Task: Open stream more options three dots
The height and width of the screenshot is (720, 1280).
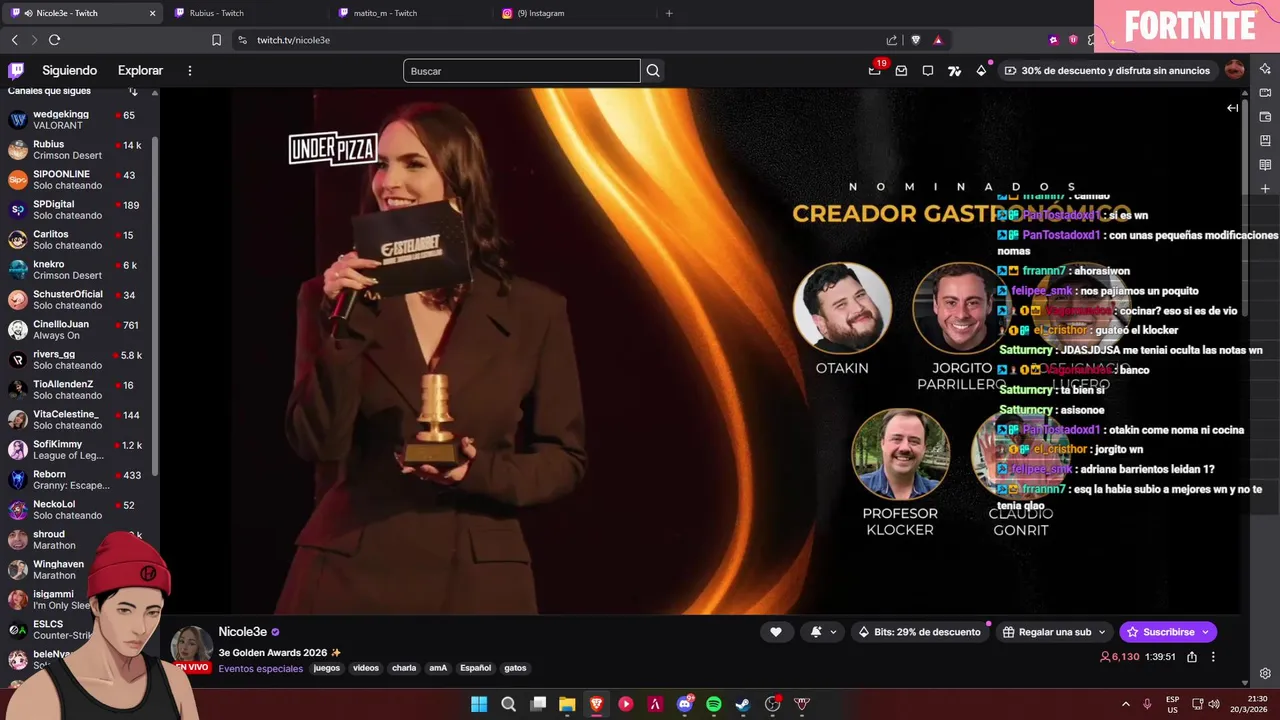Action: [x=1213, y=657]
